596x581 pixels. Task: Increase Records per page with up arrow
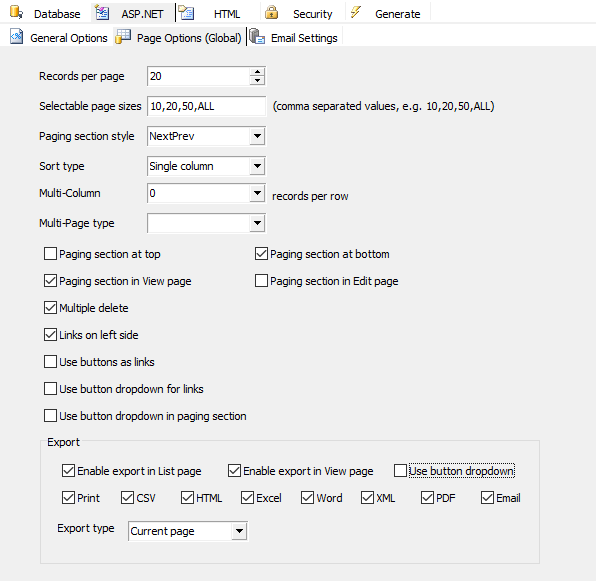(x=257, y=71)
